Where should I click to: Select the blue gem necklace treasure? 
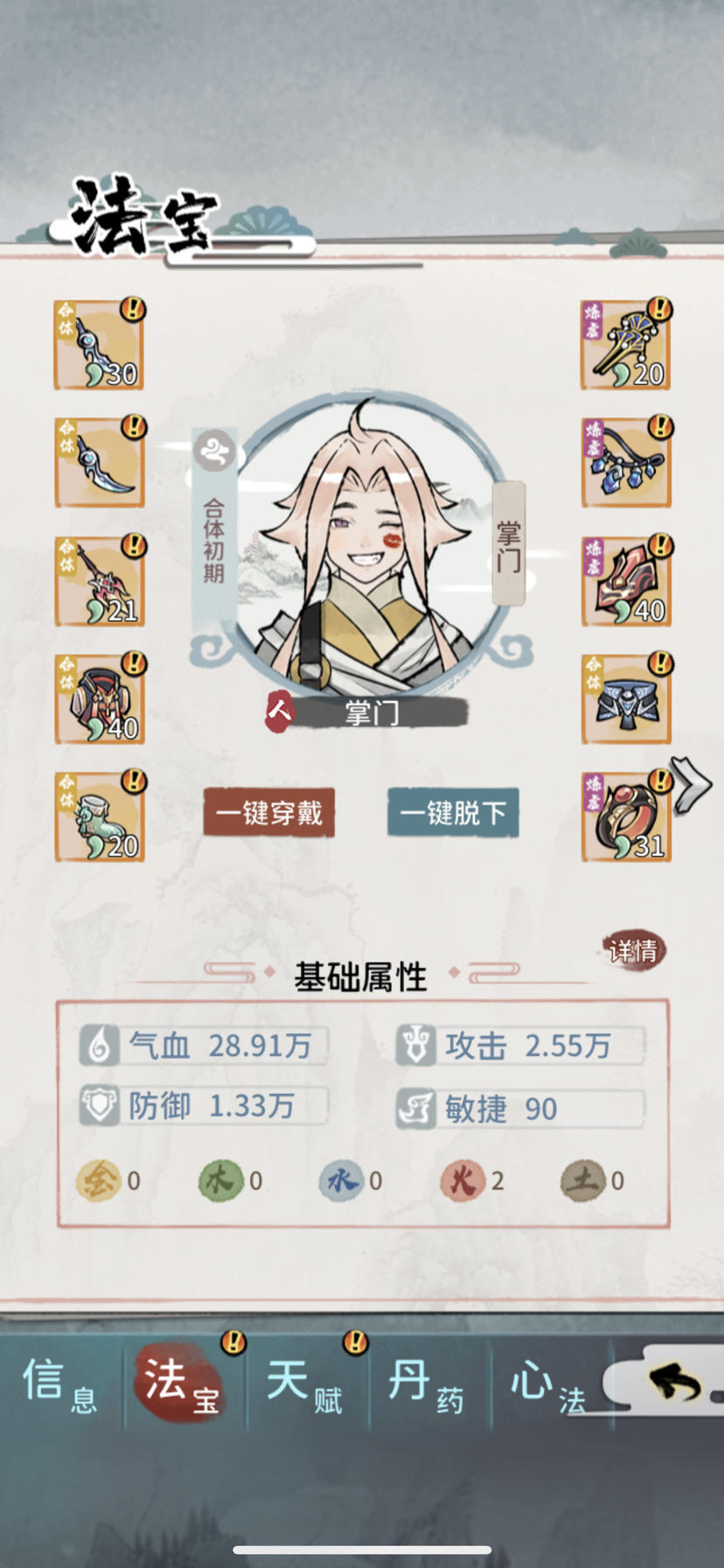pos(626,463)
